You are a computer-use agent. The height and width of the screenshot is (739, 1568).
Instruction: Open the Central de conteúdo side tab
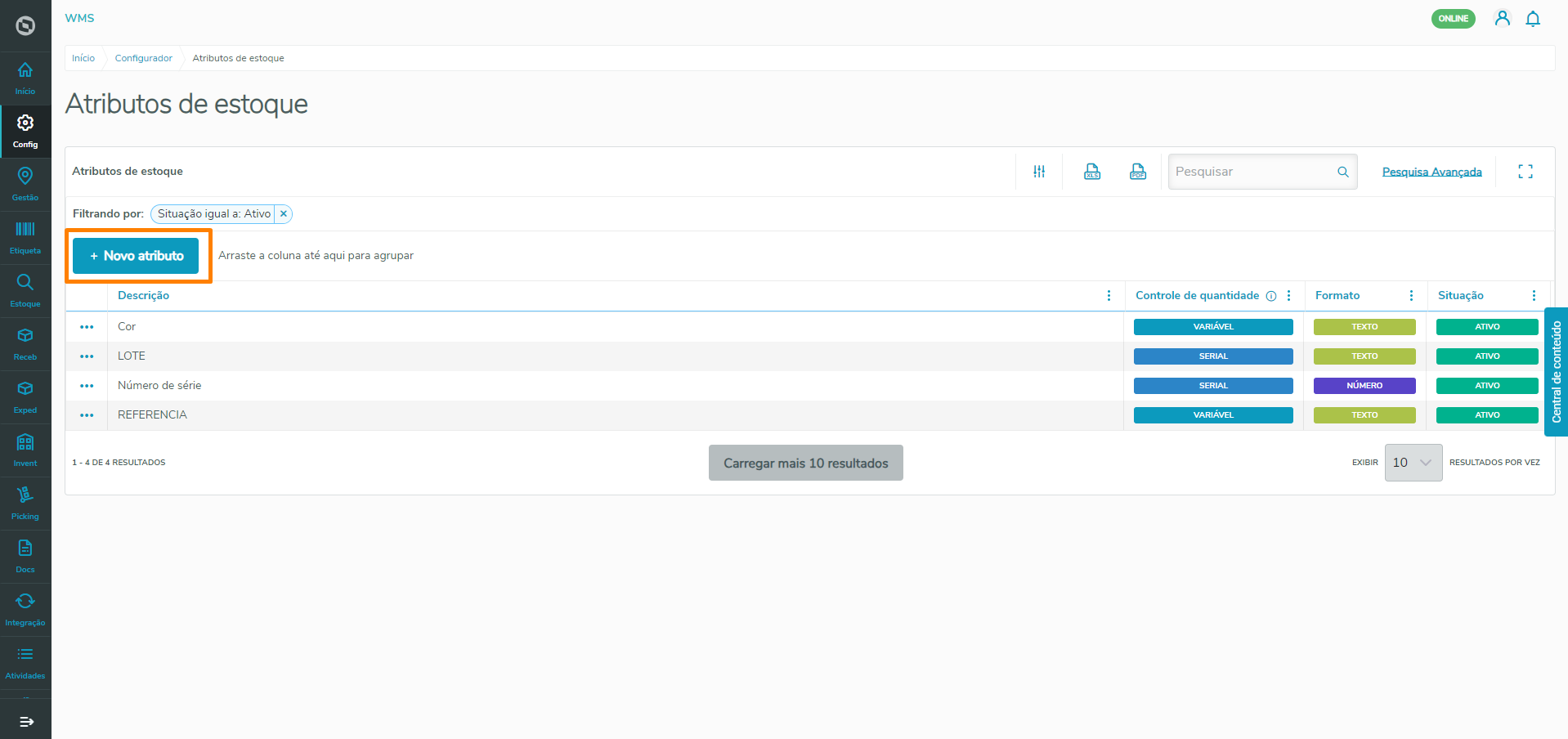coord(1556,372)
